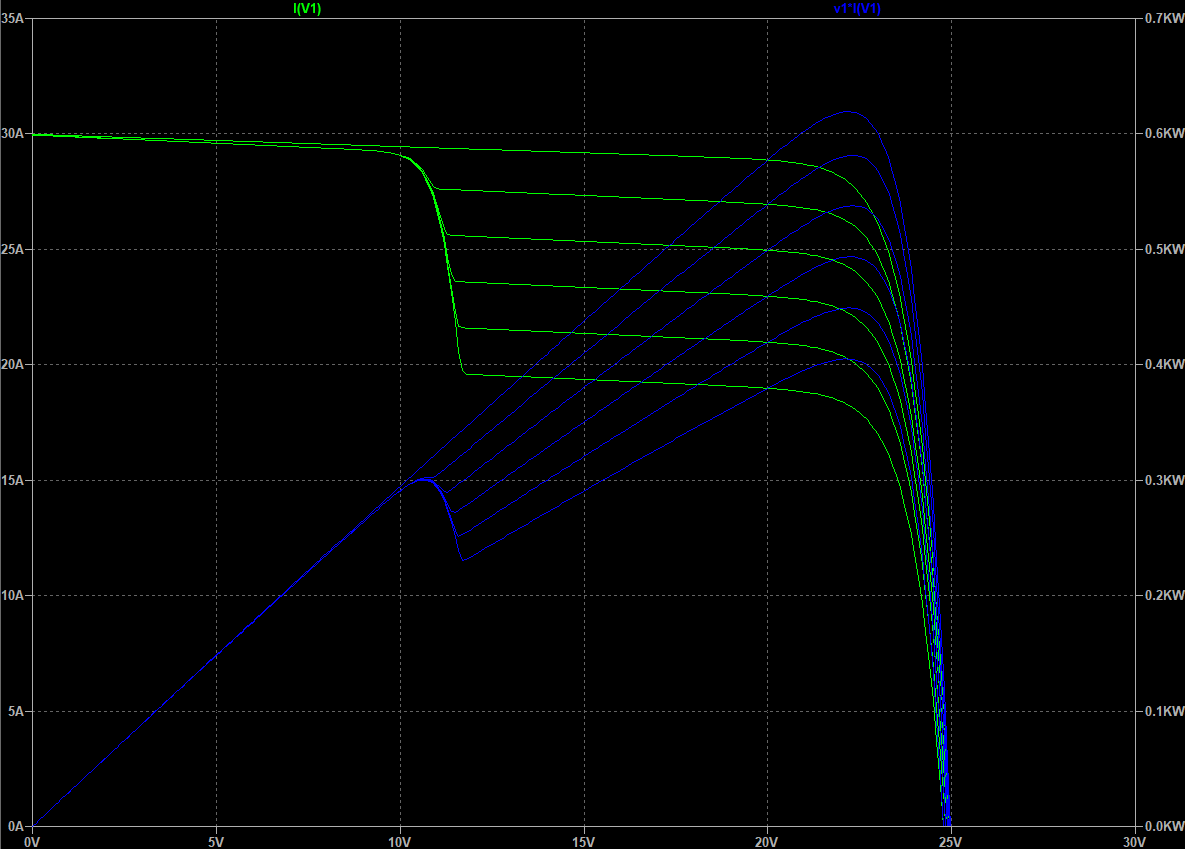Click the 0V label on horizontal axis
Viewport: 1185px width, 849px height.
pyautogui.click(x=33, y=842)
